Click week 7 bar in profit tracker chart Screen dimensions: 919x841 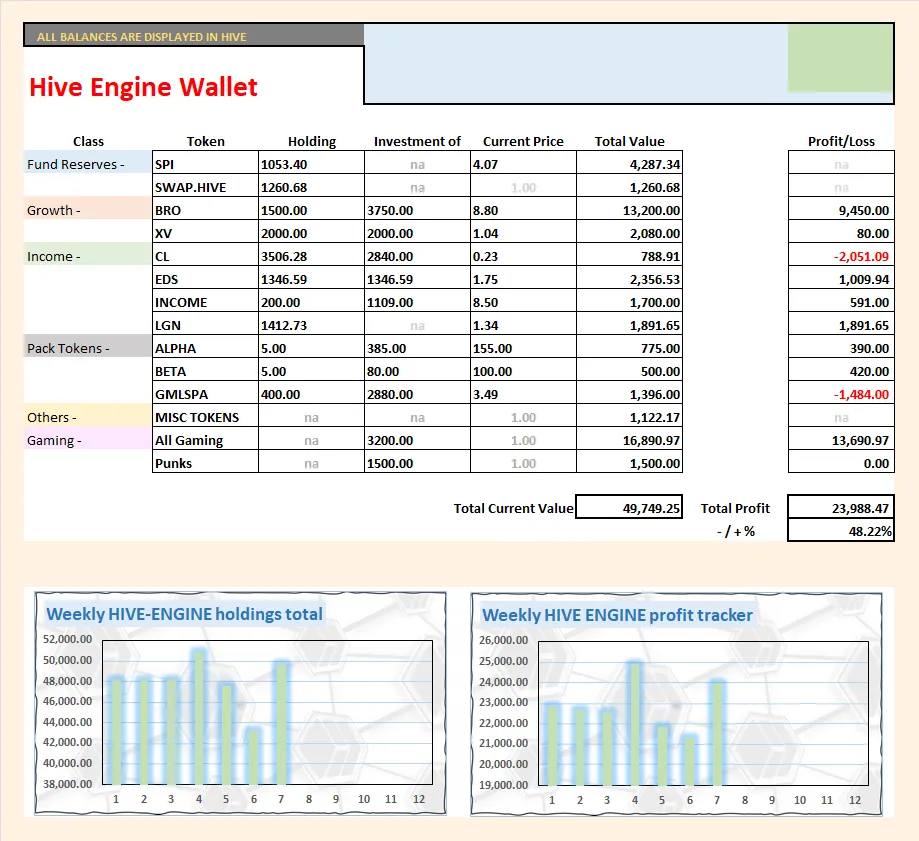tap(718, 733)
